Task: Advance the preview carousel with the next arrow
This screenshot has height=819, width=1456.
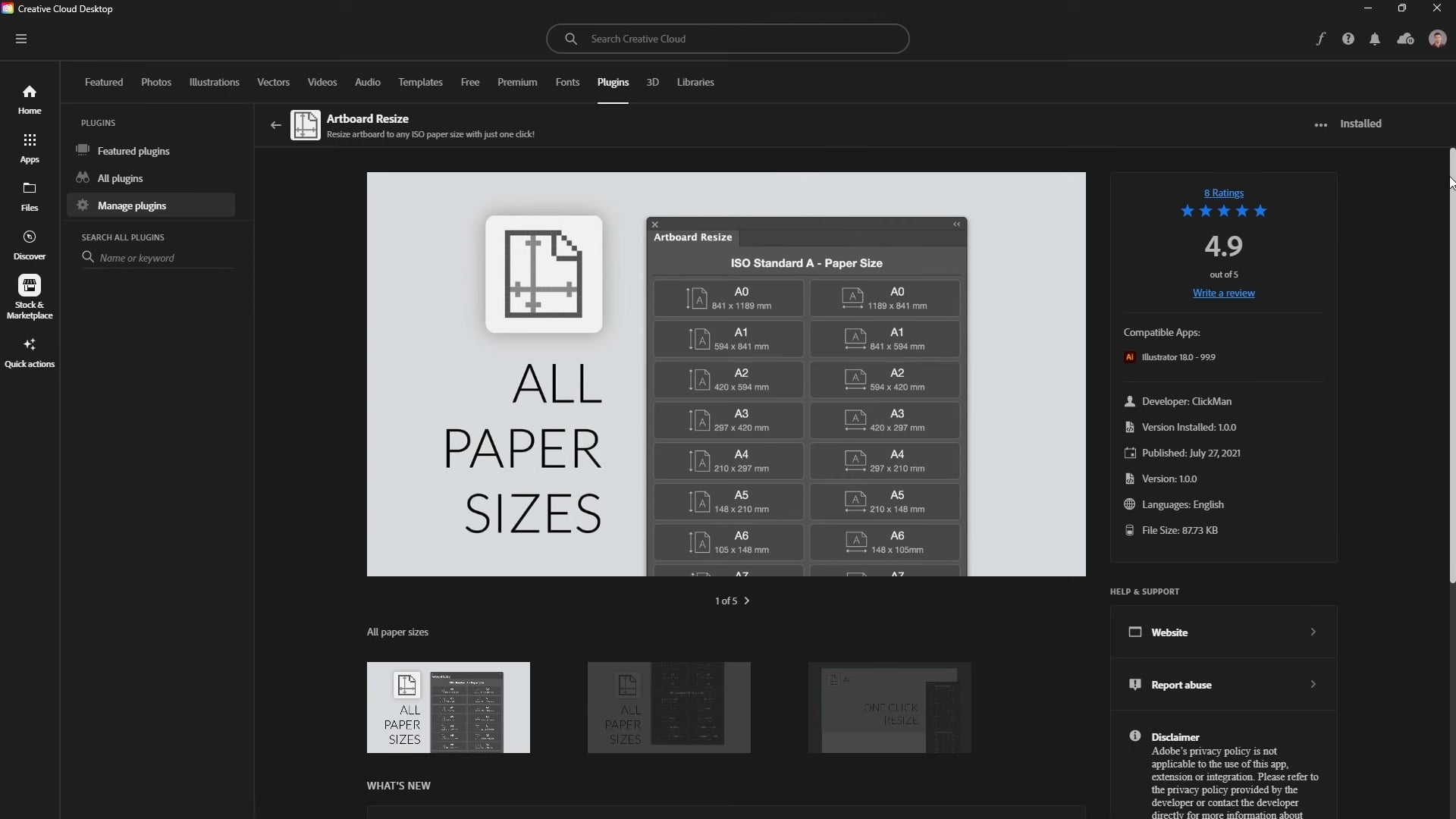Action: point(747,601)
